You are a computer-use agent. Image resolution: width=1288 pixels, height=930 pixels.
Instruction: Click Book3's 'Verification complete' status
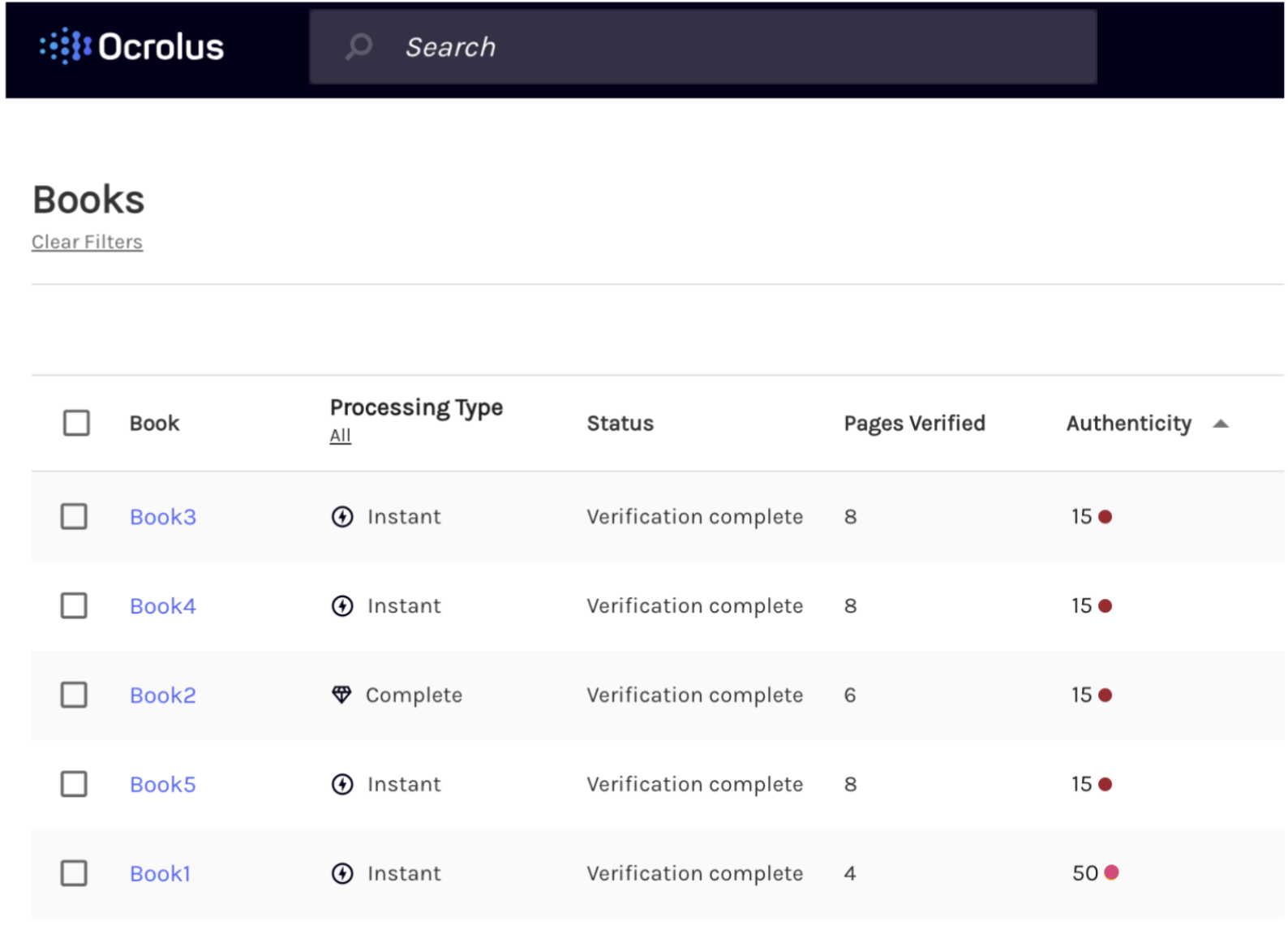coord(694,517)
